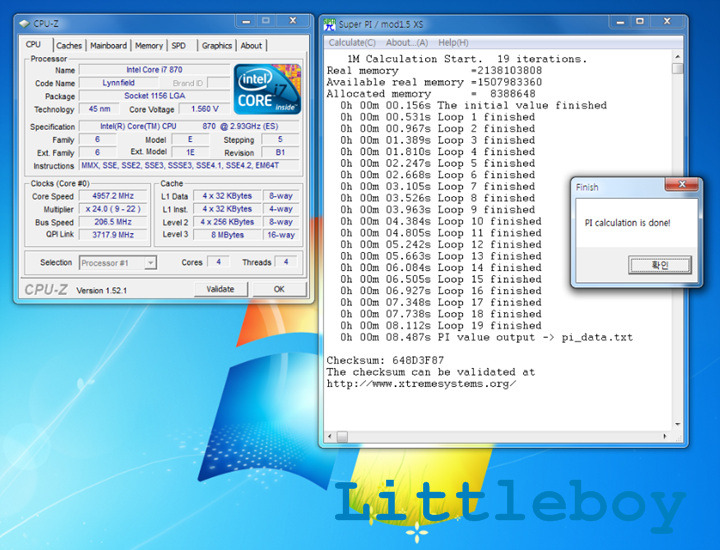720x550 pixels.
Task: Click the Super PI vertical scrollbar down arrow
Action: 677,425
